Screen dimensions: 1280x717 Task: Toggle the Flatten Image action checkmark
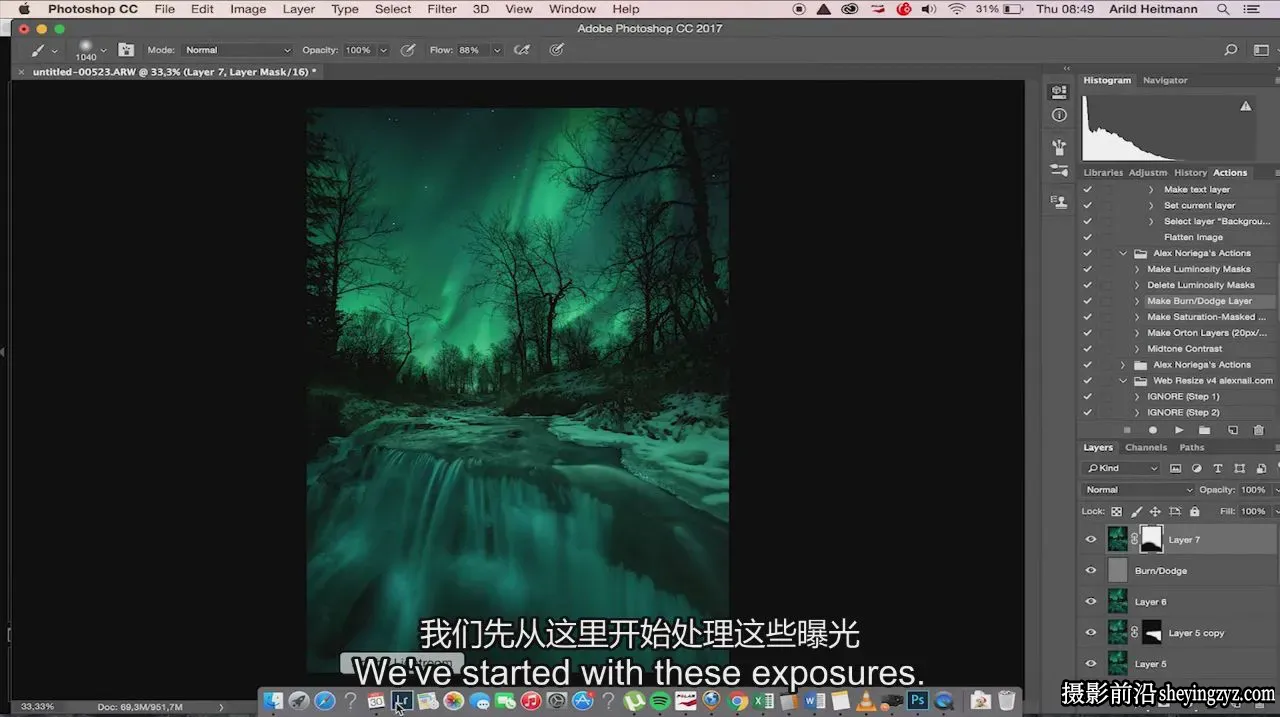(1087, 237)
